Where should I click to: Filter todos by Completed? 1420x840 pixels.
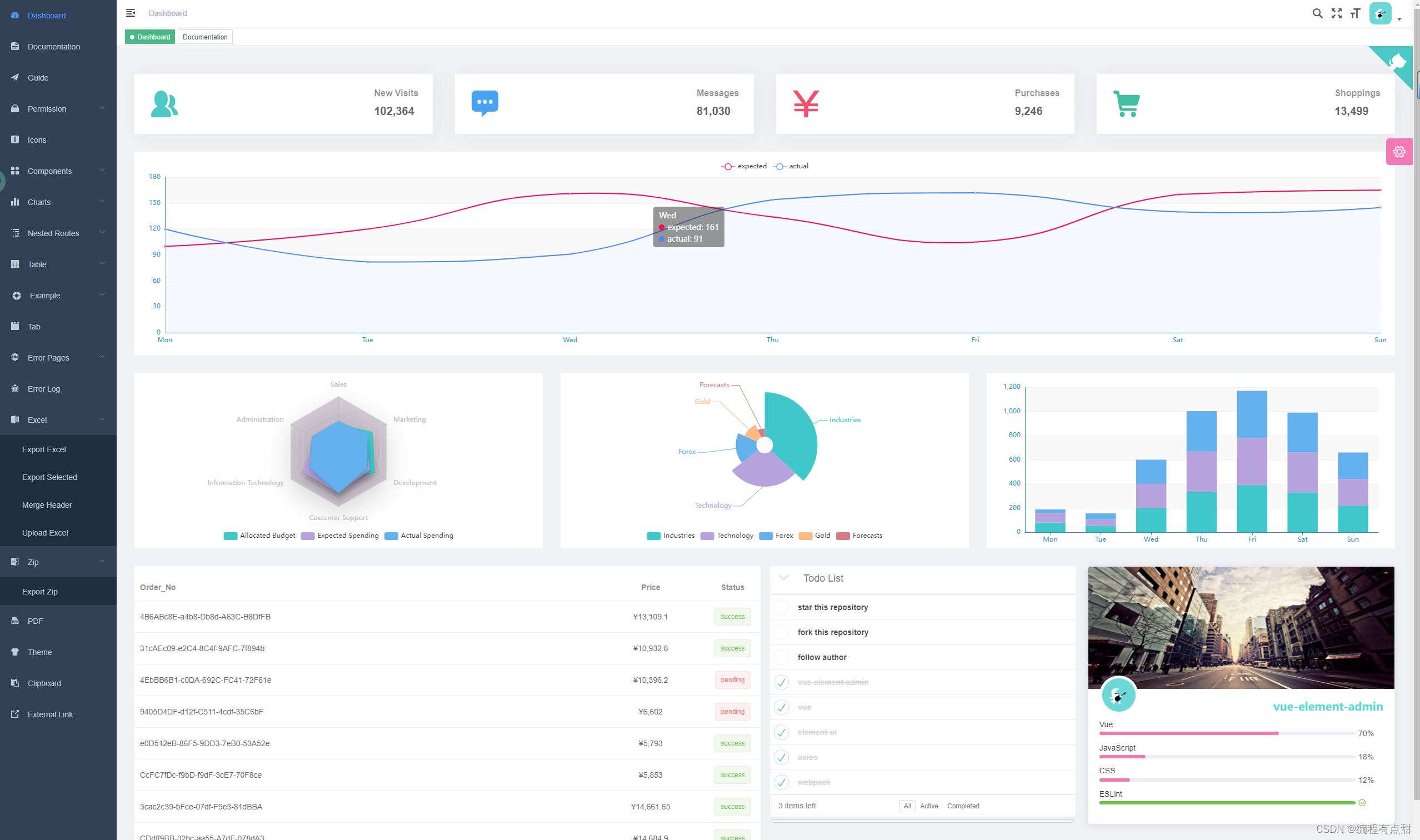[963, 806]
